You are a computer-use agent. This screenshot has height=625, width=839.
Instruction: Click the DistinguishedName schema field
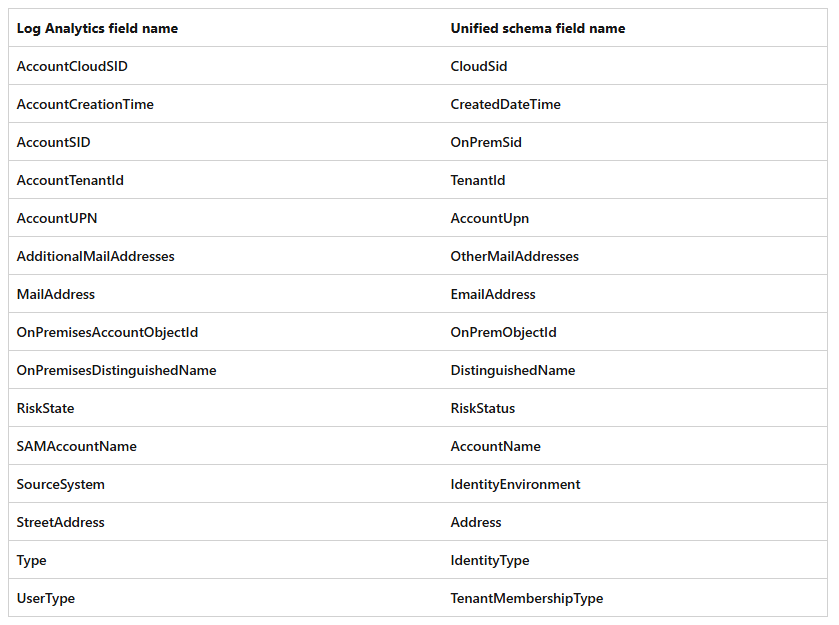pyautogui.click(x=513, y=370)
